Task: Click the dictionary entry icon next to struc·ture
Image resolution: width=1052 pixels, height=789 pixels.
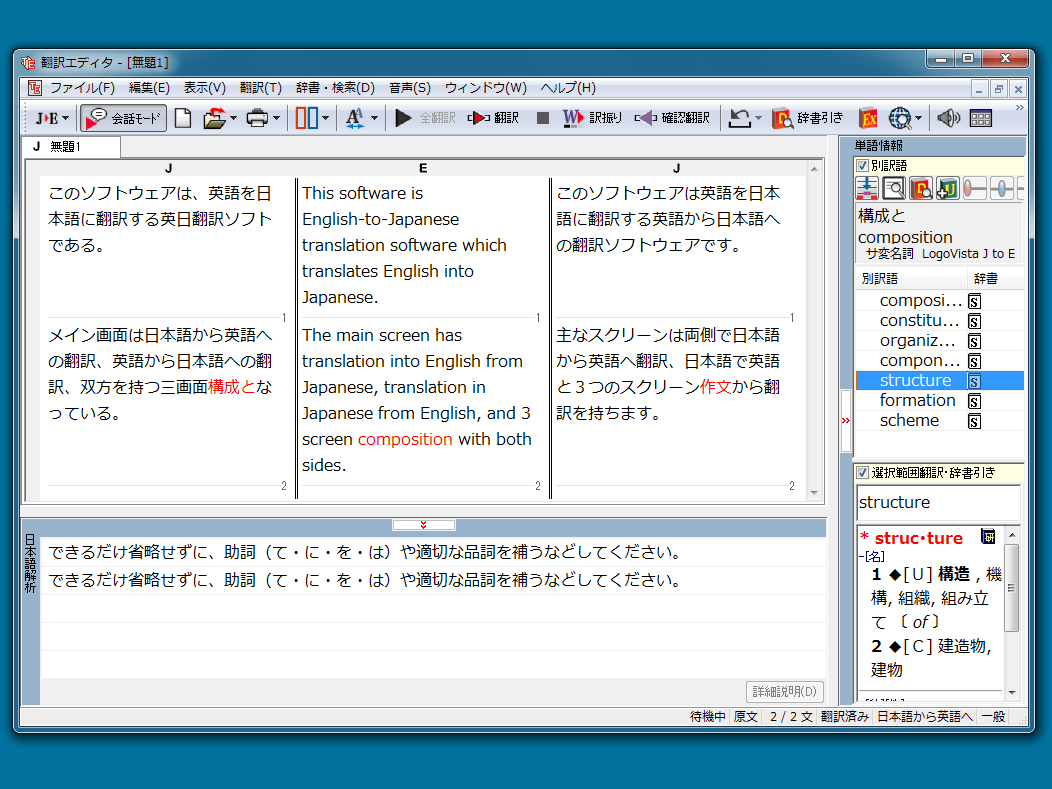Action: (988, 537)
